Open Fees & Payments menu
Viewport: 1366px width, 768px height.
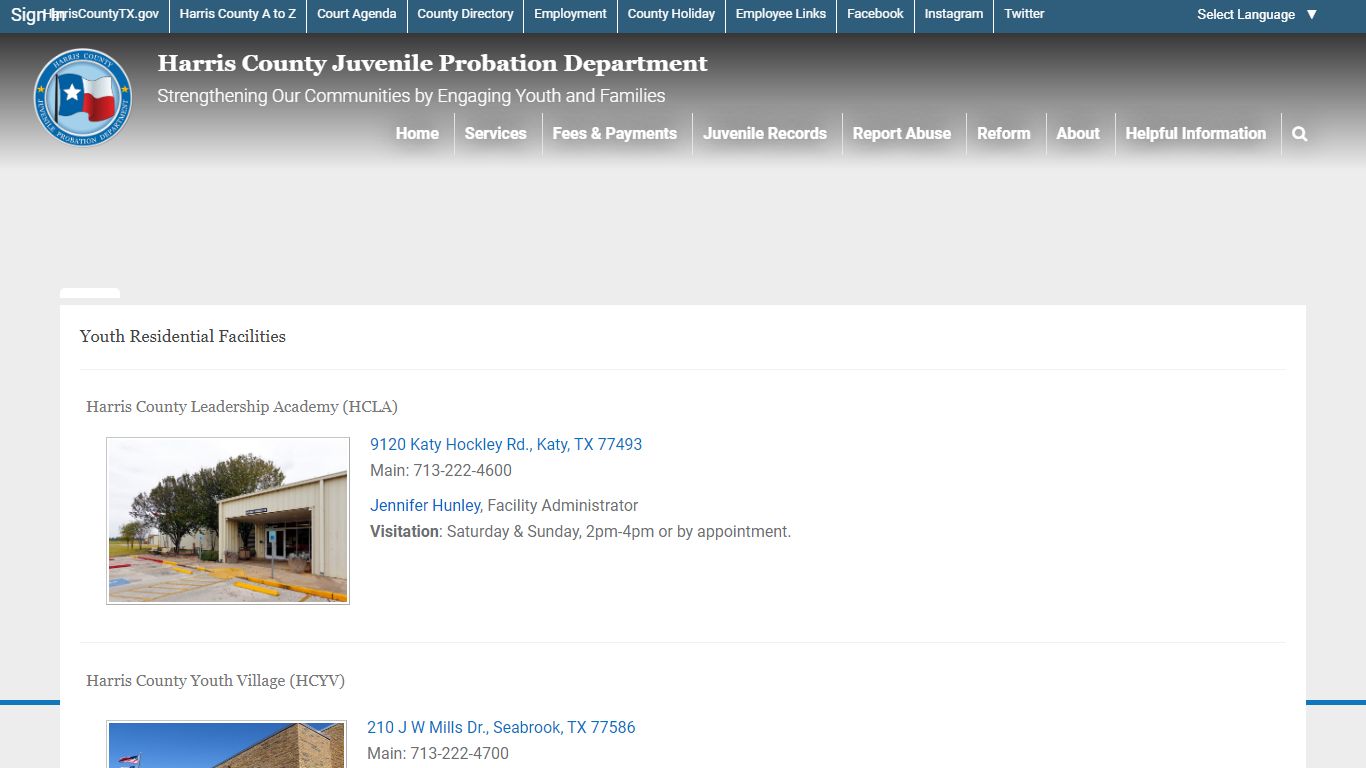(x=614, y=134)
